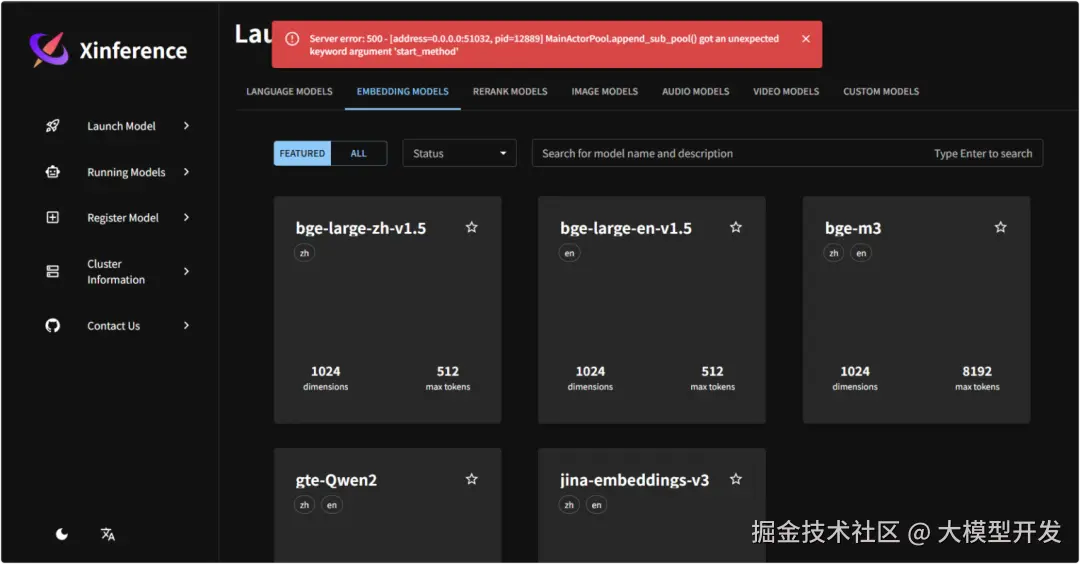Dismiss the server error banner

[806, 39]
